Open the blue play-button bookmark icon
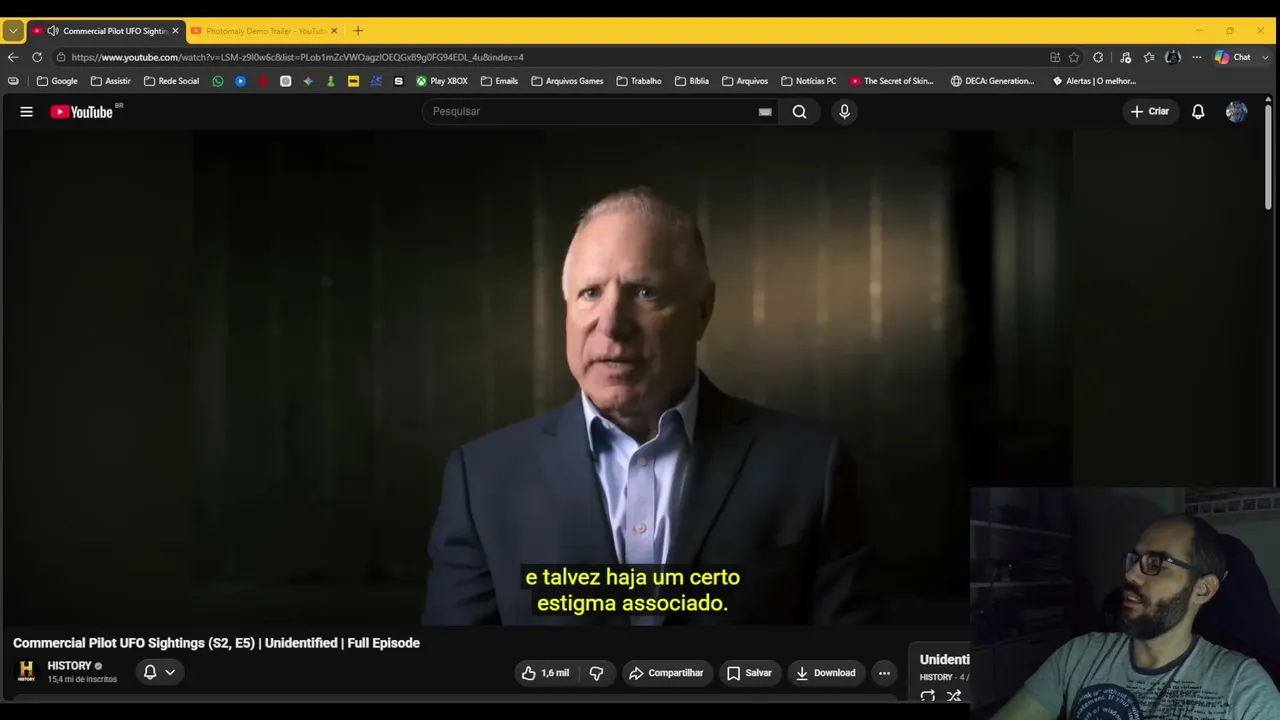The image size is (1280, 720). coord(241,81)
